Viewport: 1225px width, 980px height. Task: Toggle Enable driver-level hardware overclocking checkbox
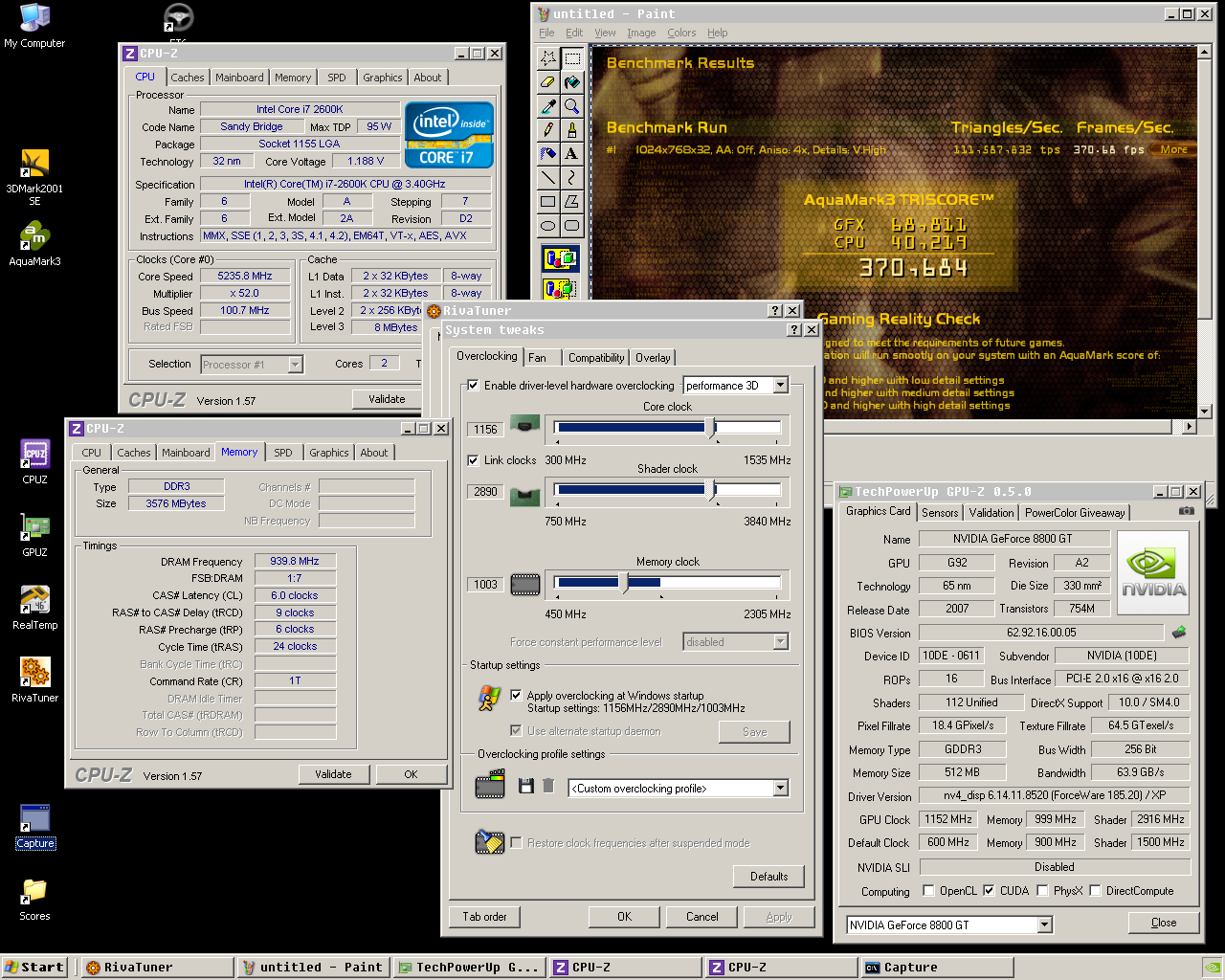pos(473,386)
